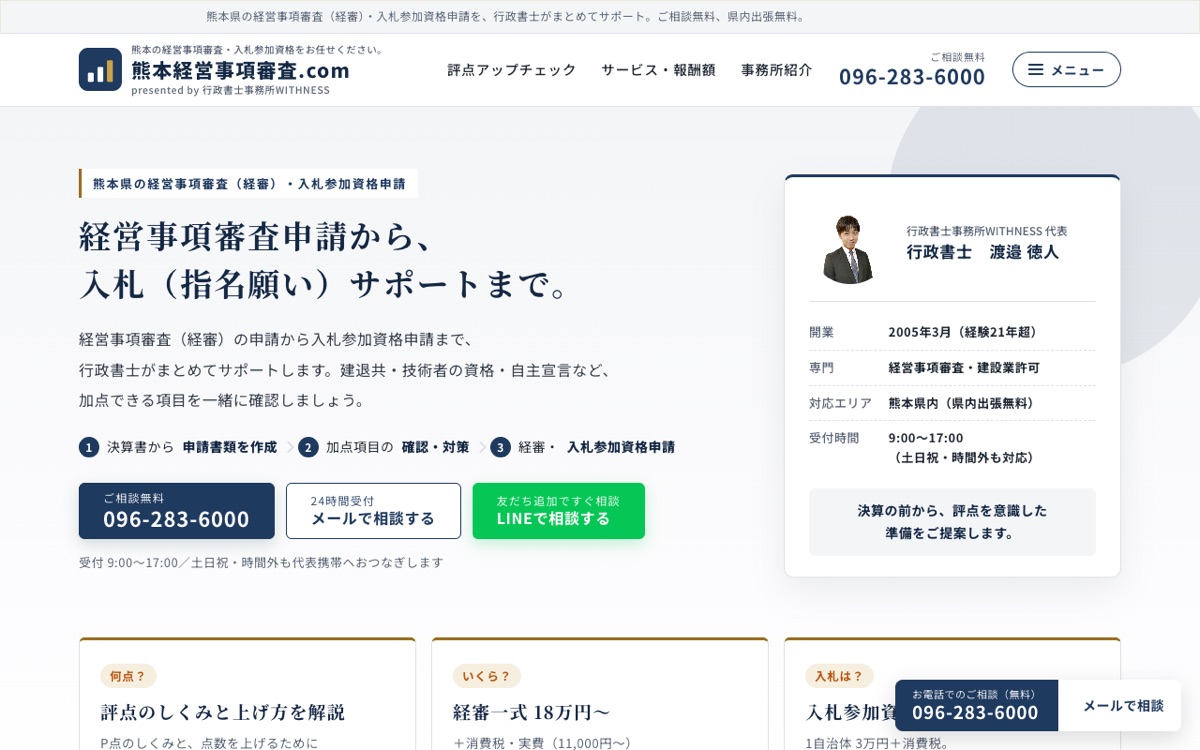
Task: Call header number 096-283-6000
Action: tap(912, 76)
